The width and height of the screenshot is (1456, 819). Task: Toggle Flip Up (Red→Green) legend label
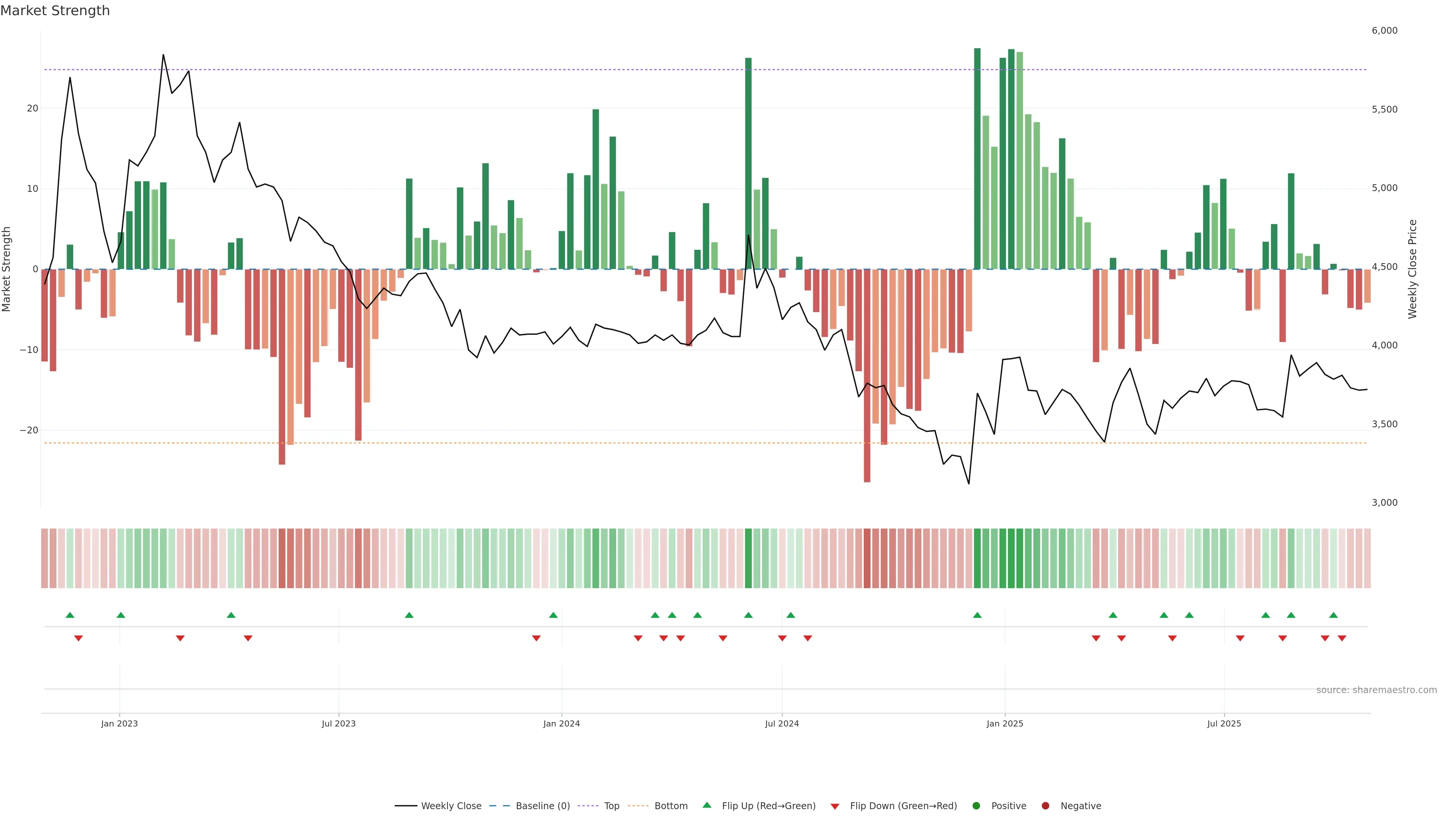[x=769, y=805]
